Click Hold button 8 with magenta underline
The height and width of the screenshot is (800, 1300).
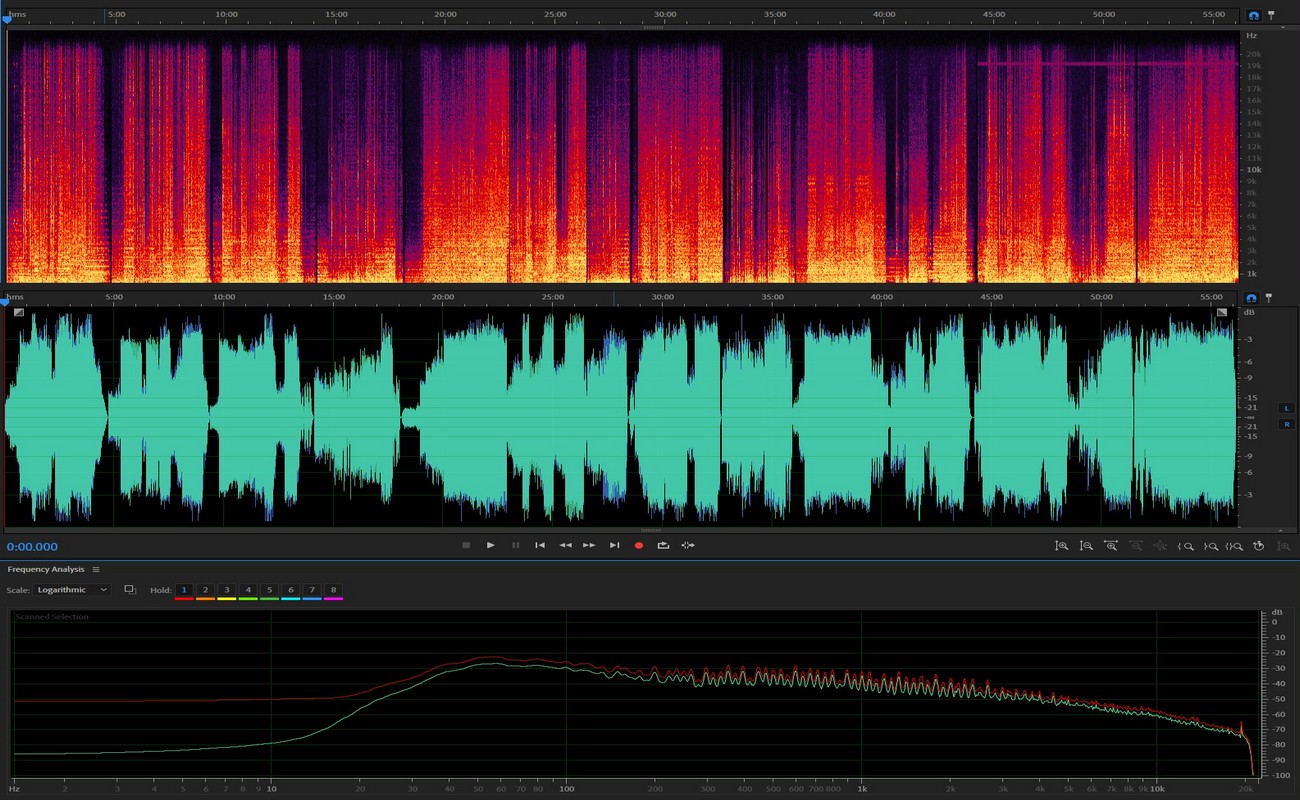[x=333, y=590]
